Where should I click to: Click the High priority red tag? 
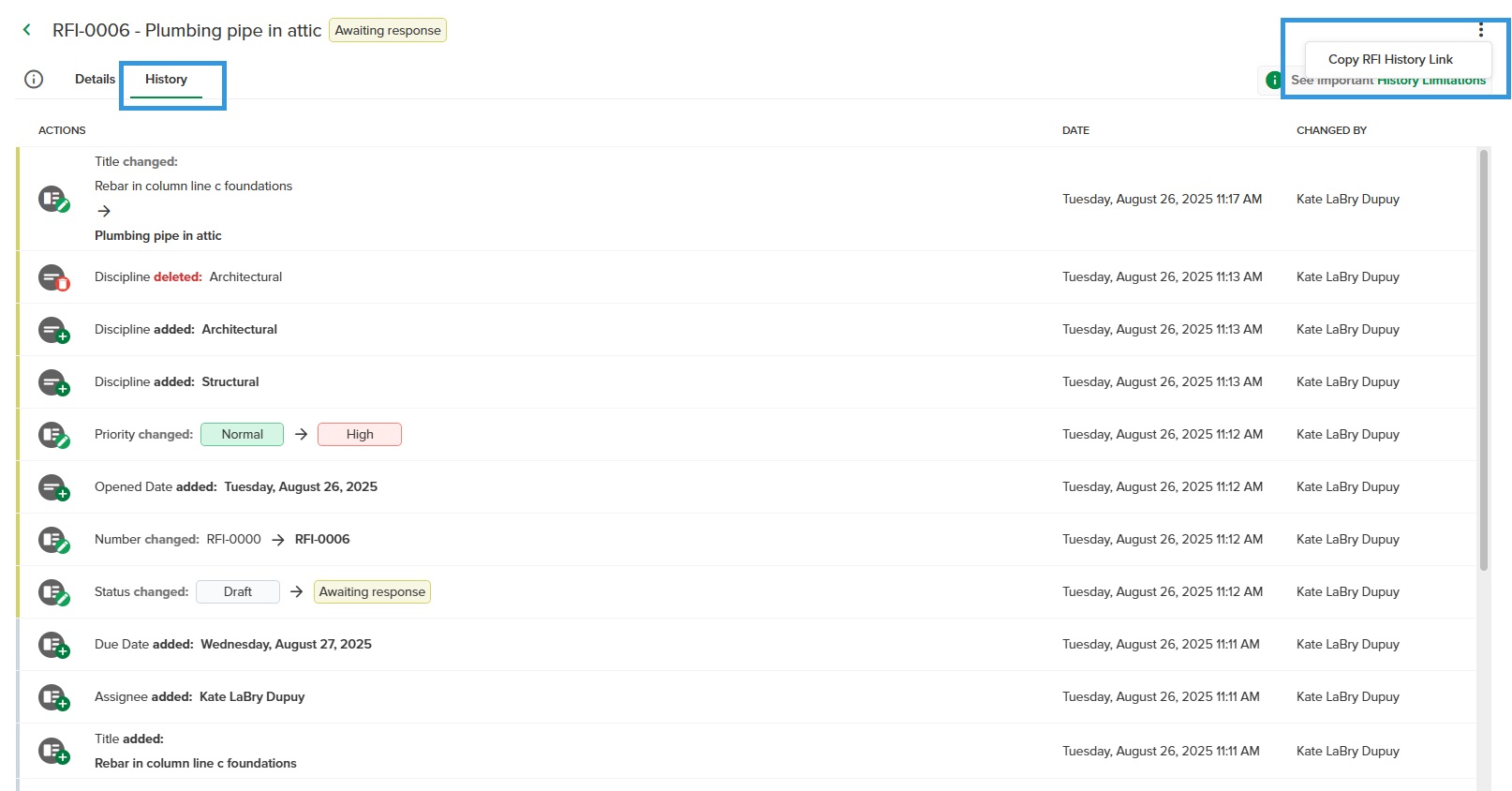tap(360, 434)
